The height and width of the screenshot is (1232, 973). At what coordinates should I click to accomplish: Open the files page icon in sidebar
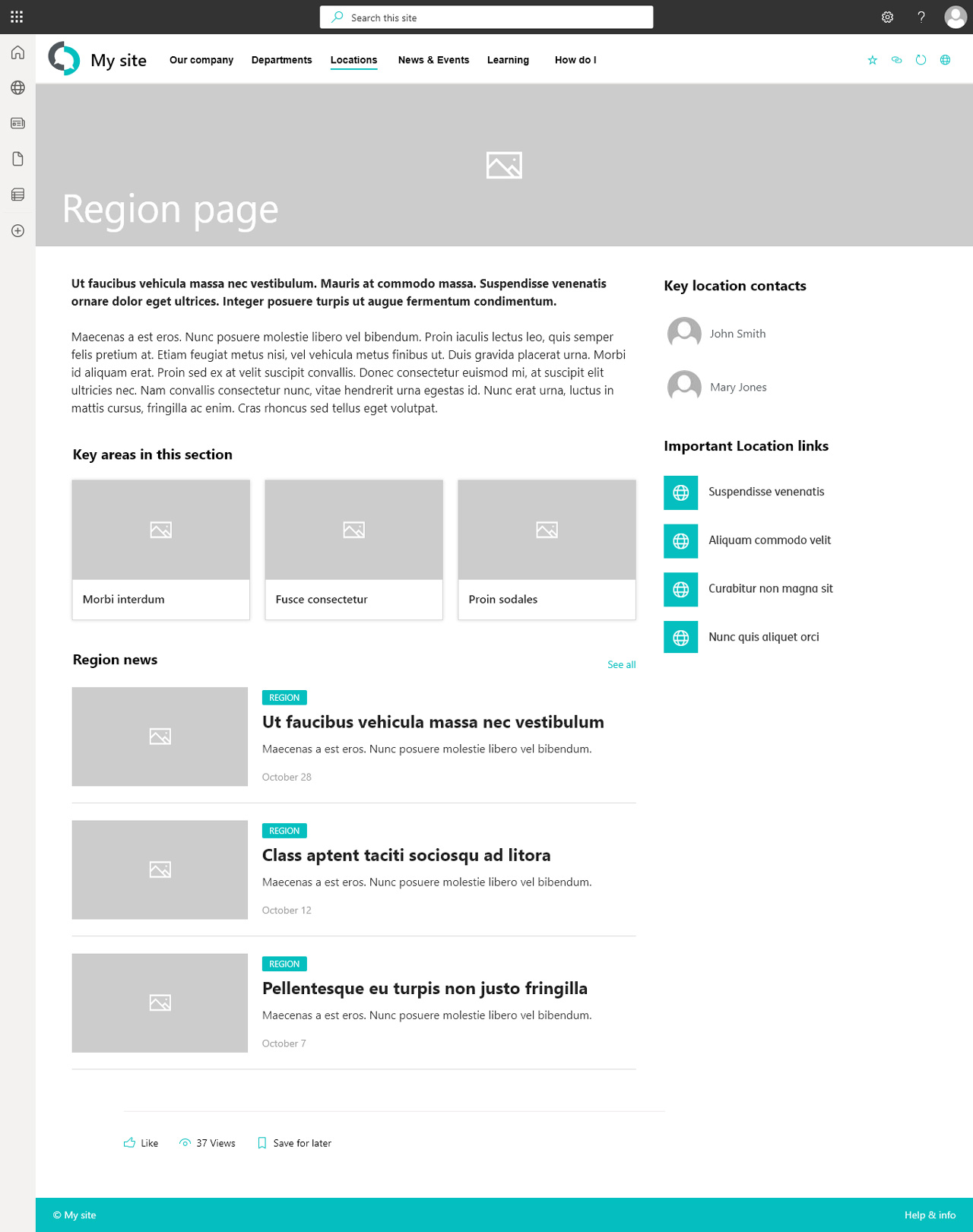click(17, 159)
